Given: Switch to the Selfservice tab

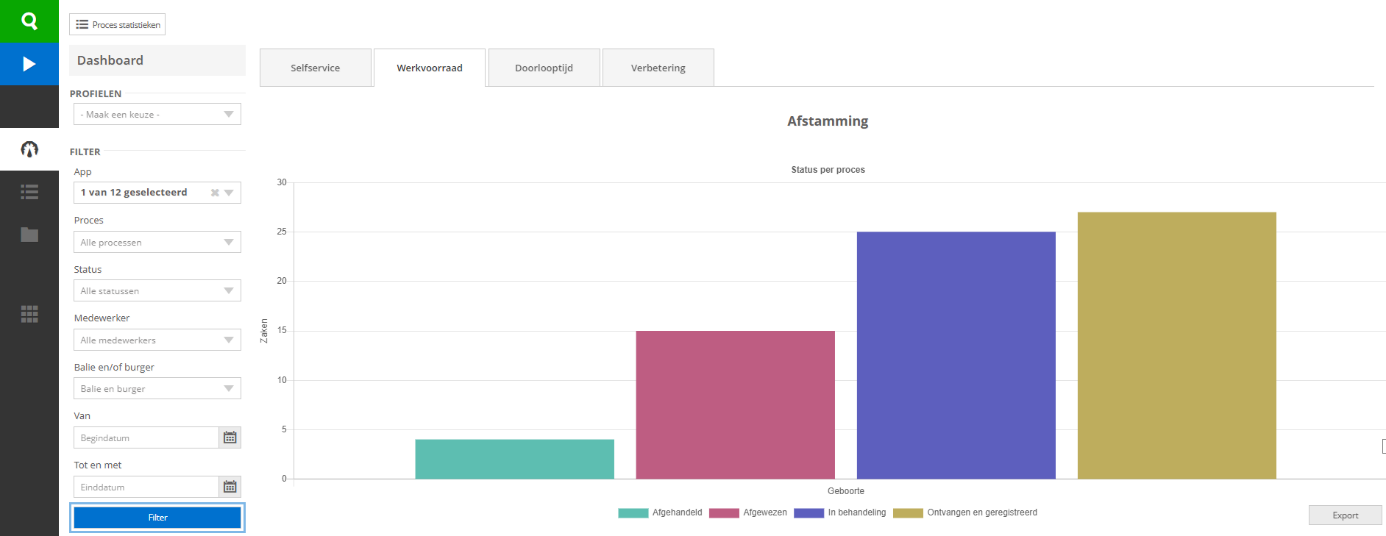Looking at the screenshot, I should click(x=315, y=68).
